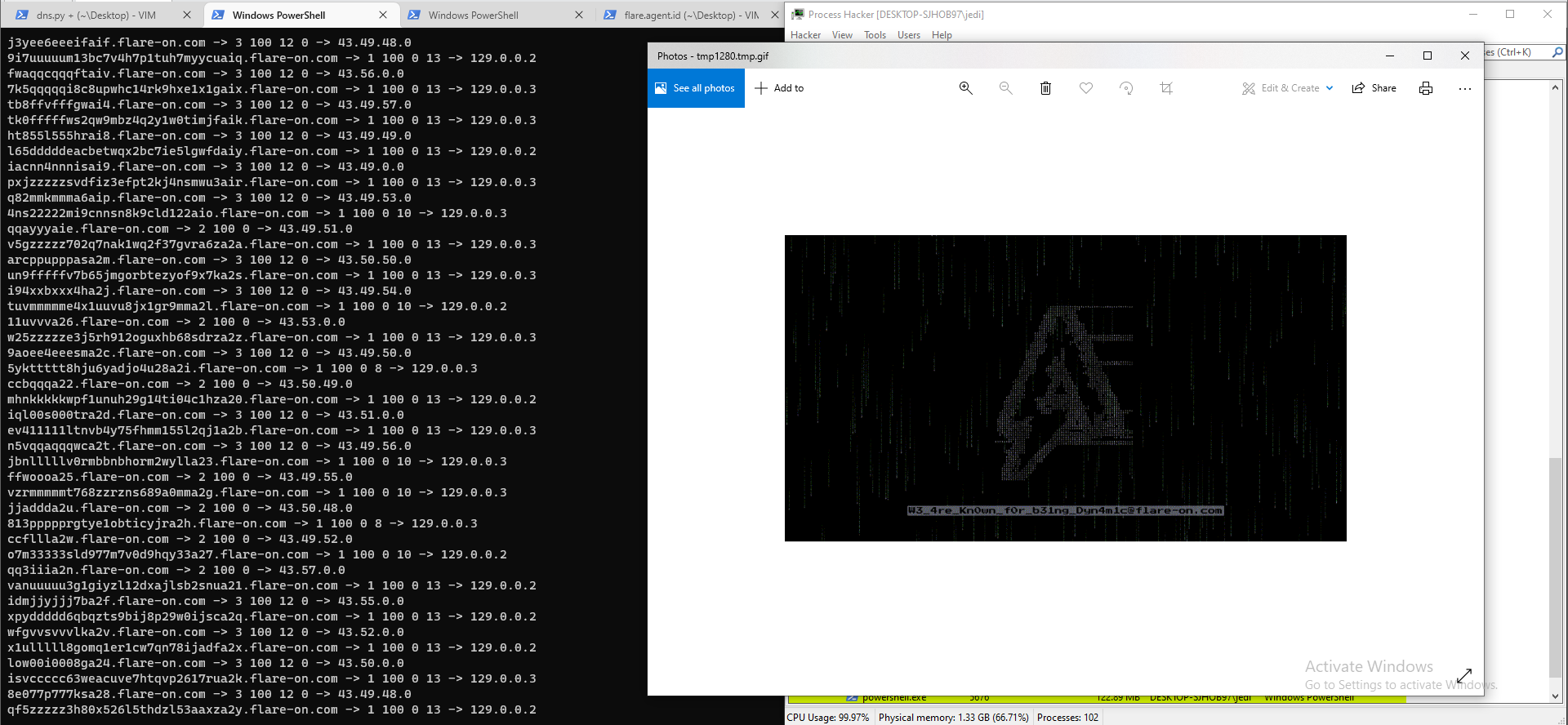Click the zoom in magnifier icon in Photos

click(965, 88)
